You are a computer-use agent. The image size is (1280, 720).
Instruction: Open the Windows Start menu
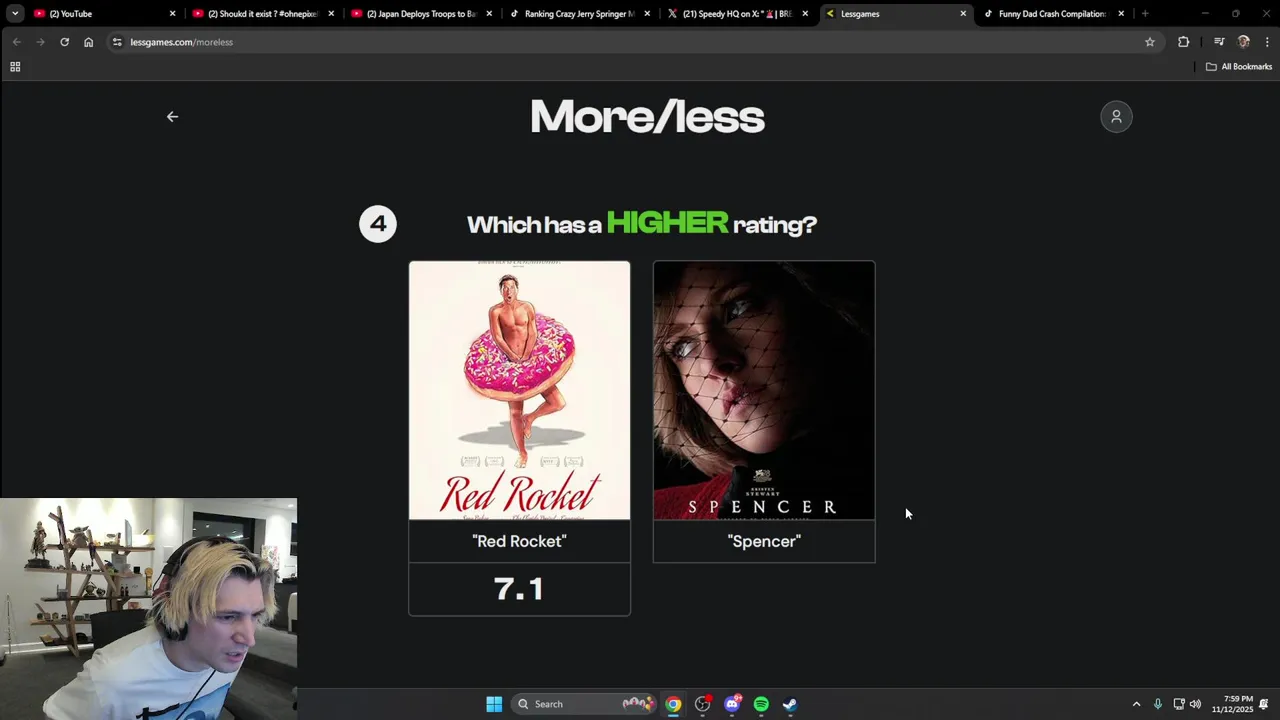point(494,704)
